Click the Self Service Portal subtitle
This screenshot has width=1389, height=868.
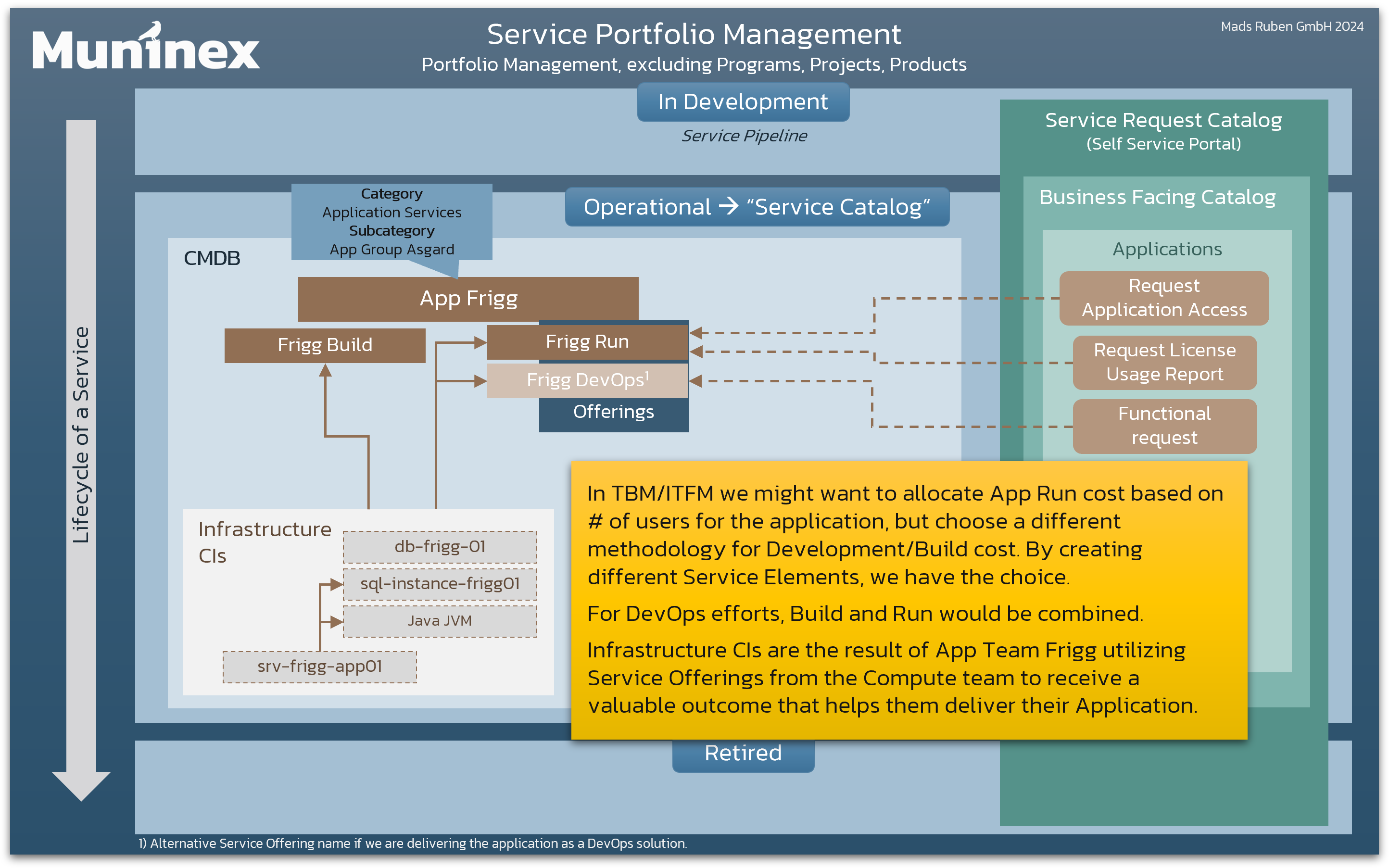tap(1163, 144)
